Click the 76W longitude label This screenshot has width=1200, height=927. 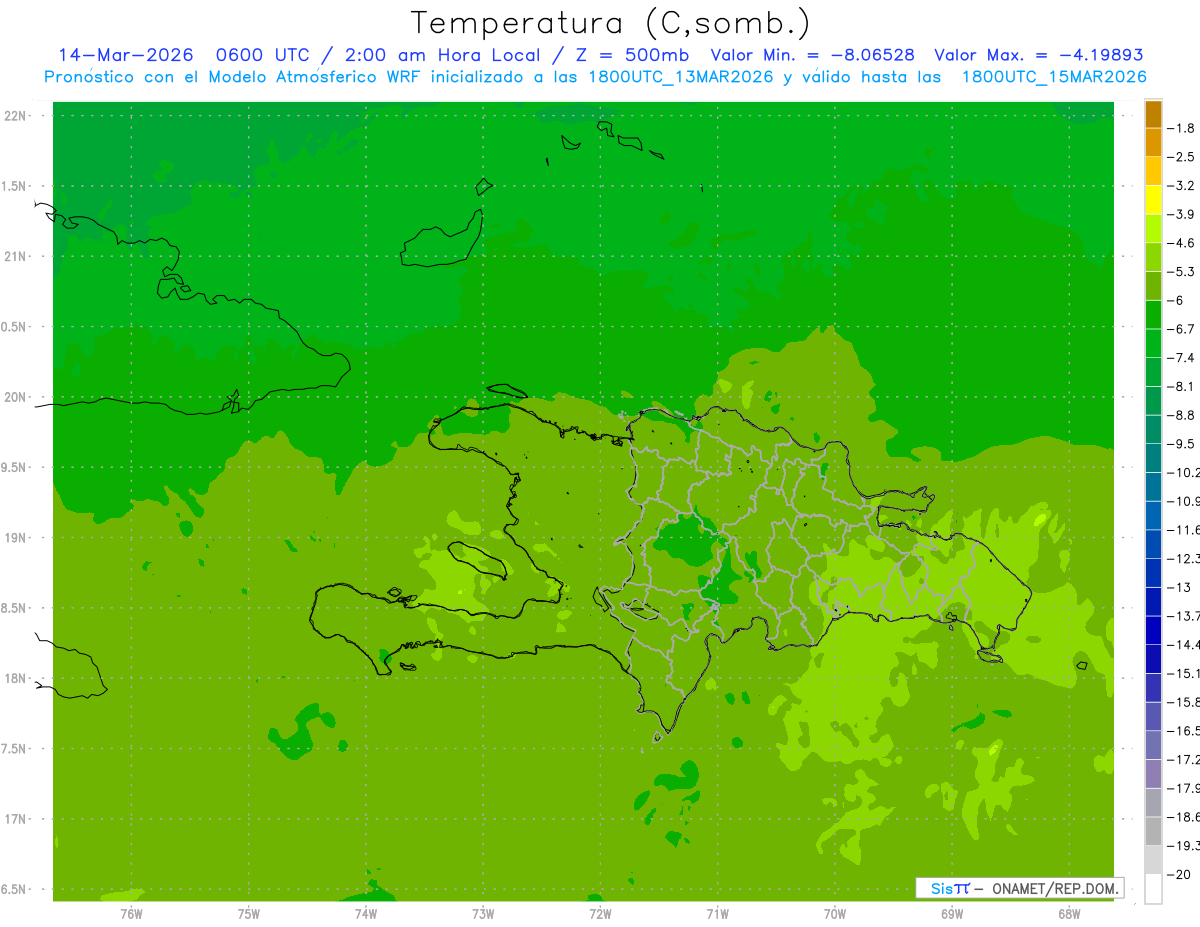(x=131, y=913)
